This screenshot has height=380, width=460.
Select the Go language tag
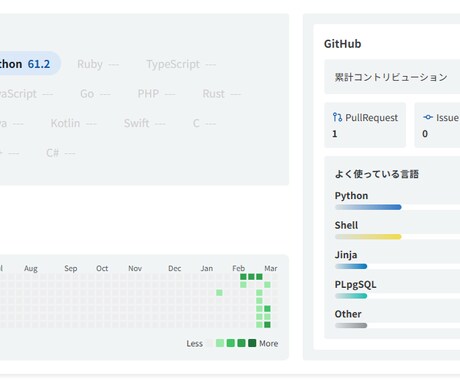click(95, 94)
